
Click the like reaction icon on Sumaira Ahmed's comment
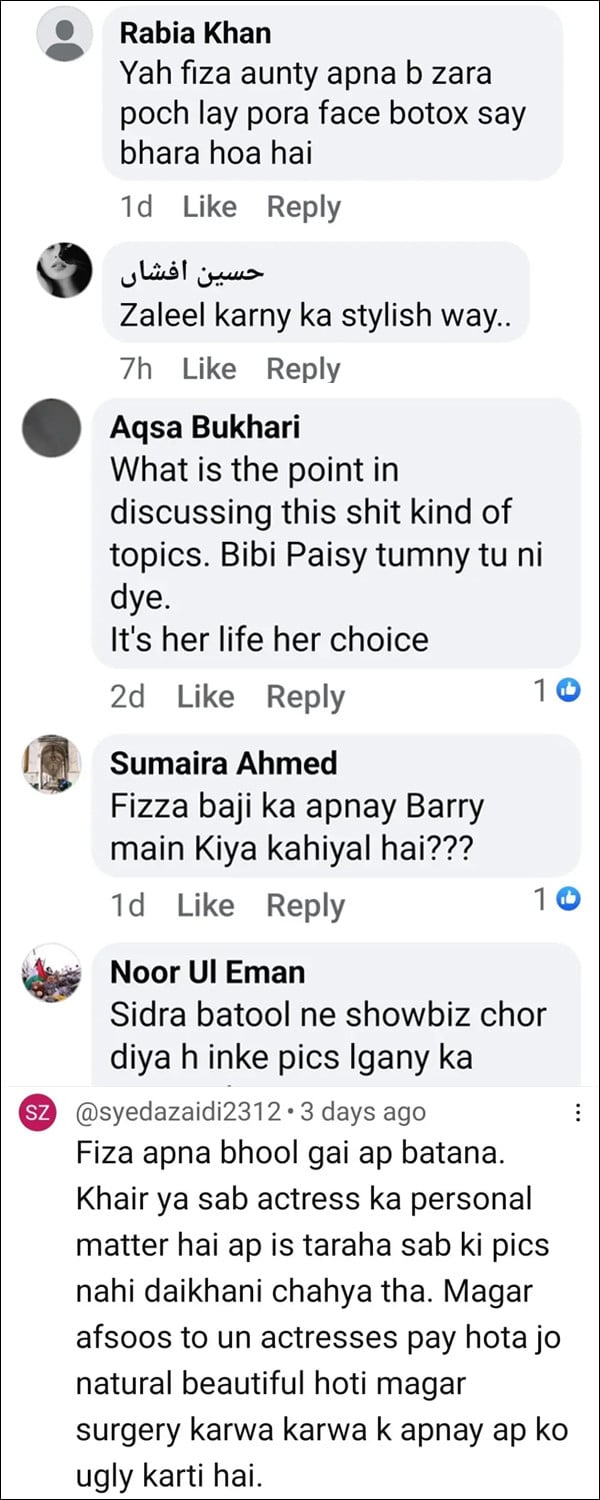(x=569, y=899)
